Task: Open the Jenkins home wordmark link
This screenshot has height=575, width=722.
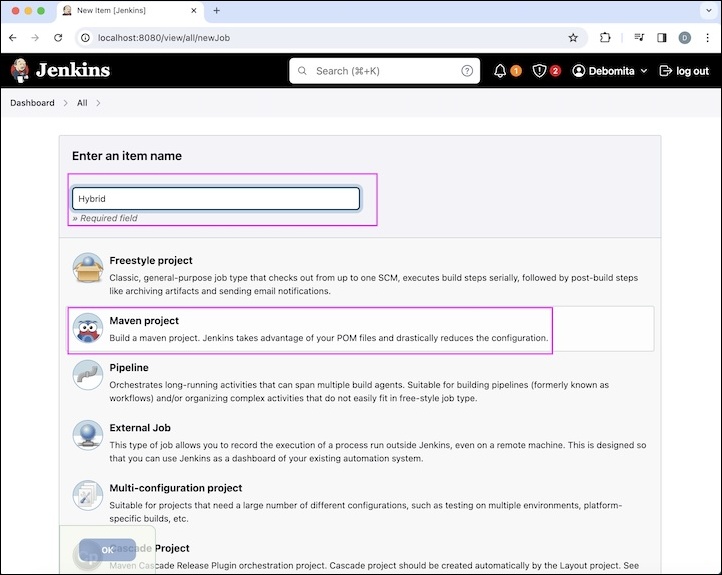Action: pos(73,70)
